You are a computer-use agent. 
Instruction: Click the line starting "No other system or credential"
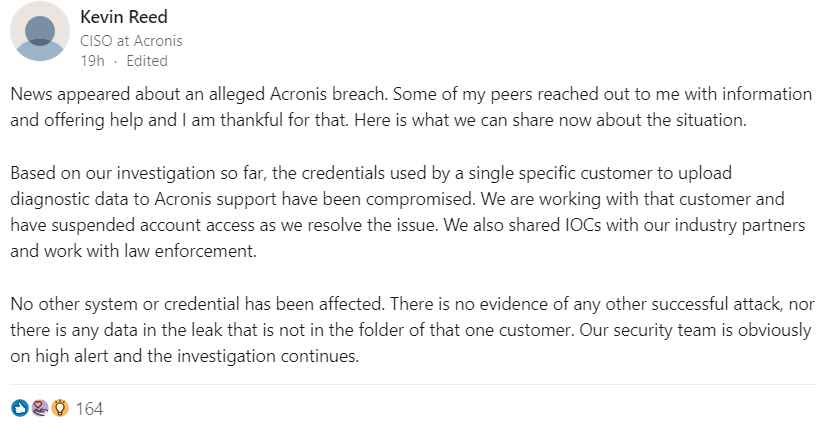pyautogui.click(x=411, y=304)
